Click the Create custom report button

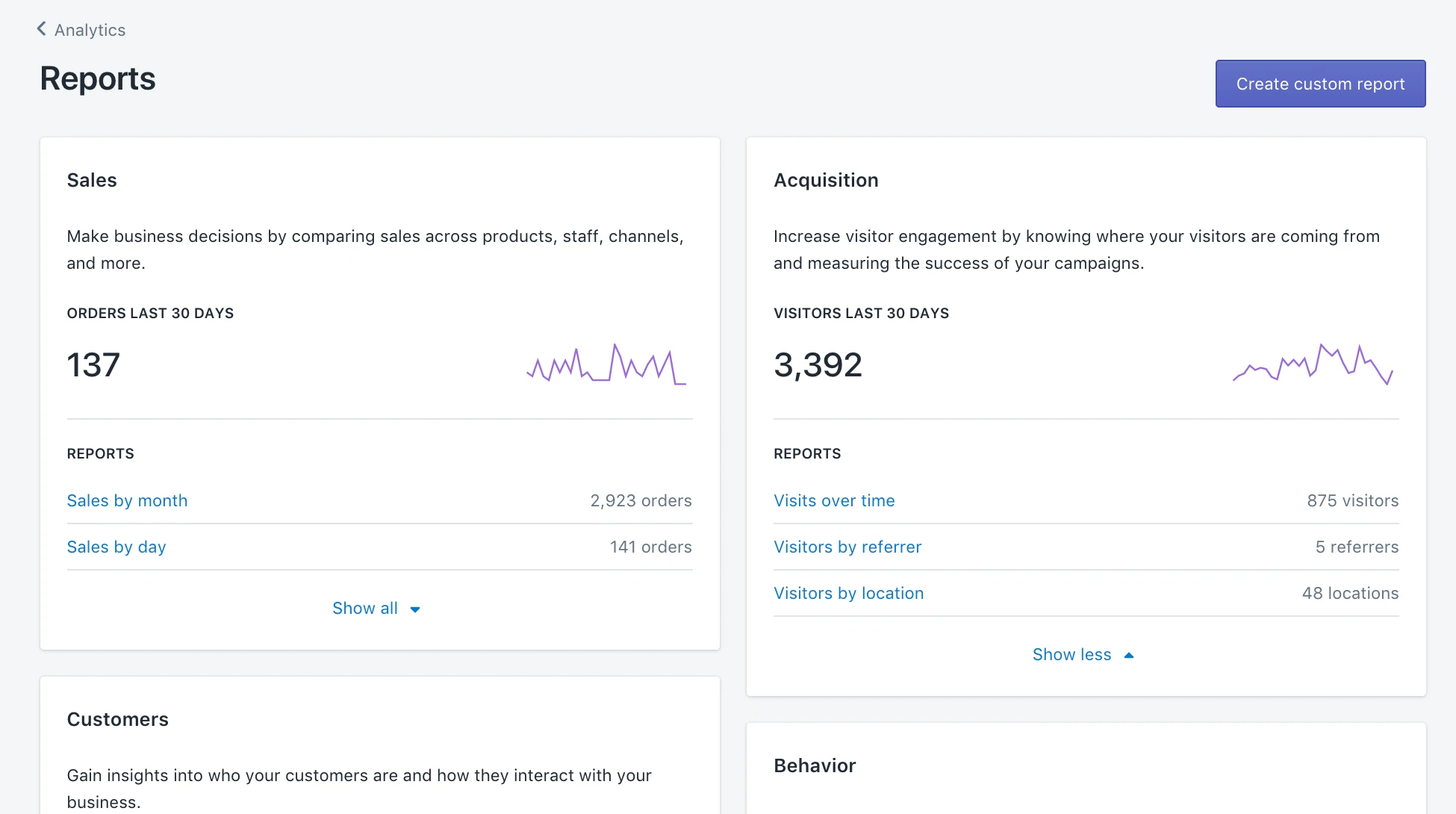[1319, 84]
